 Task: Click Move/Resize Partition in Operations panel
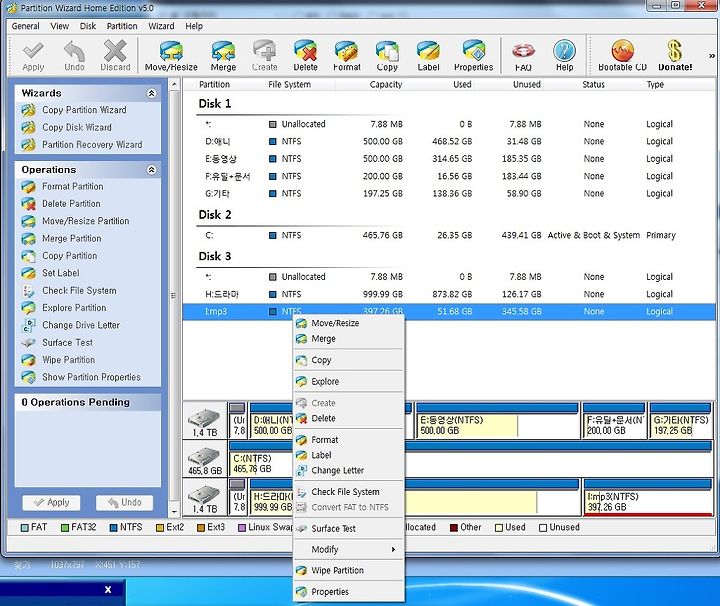pos(85,221)
